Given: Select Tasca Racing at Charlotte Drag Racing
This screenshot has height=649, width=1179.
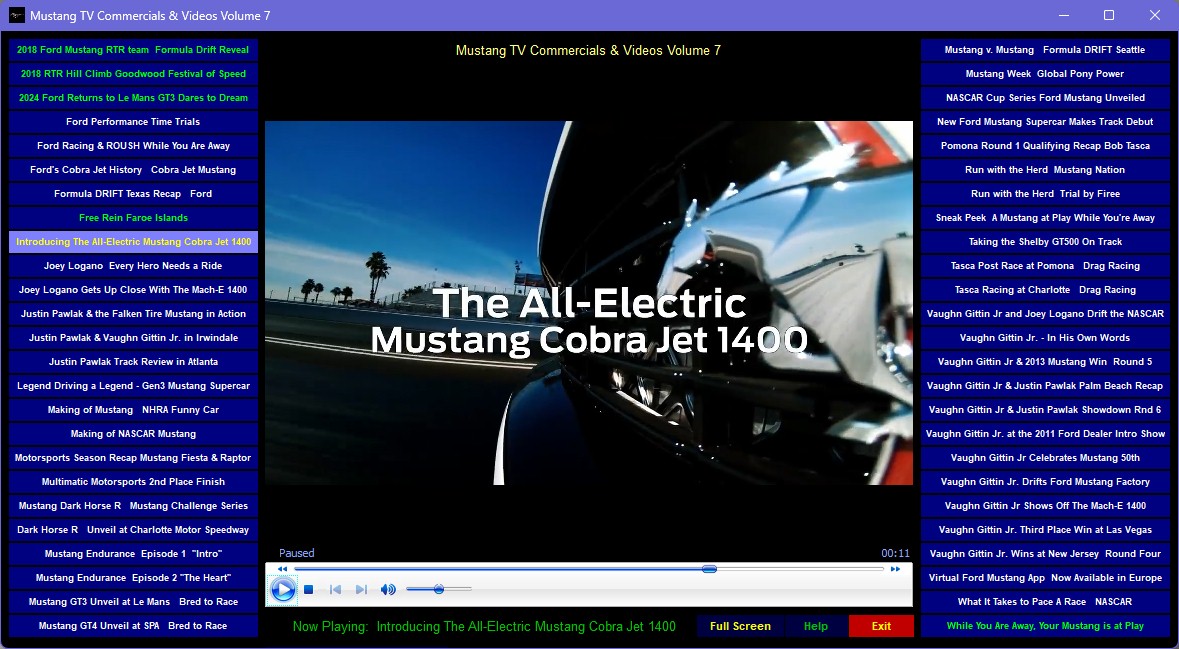Looking at the screenshot, I should (x=1045, y=290).
